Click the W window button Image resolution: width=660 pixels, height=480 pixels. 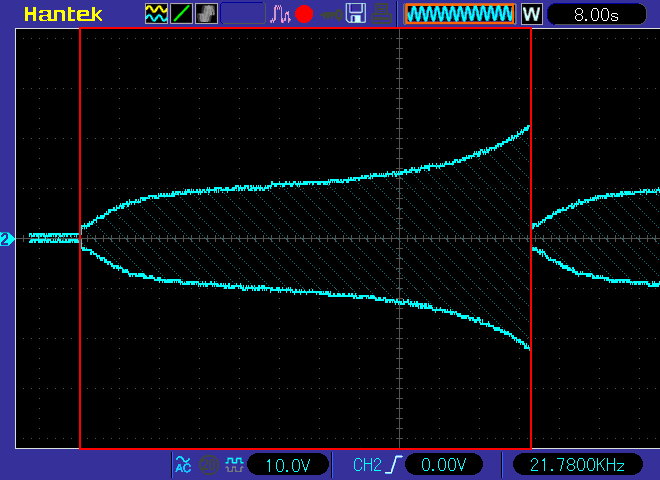click(x=531, y=14)
